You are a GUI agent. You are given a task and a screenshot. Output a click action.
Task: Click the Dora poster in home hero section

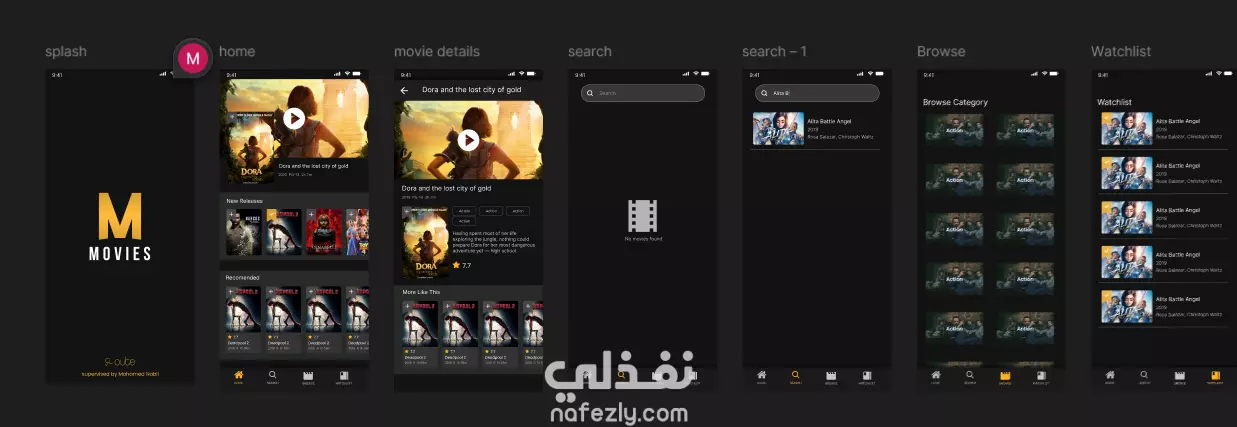[252, 147]
